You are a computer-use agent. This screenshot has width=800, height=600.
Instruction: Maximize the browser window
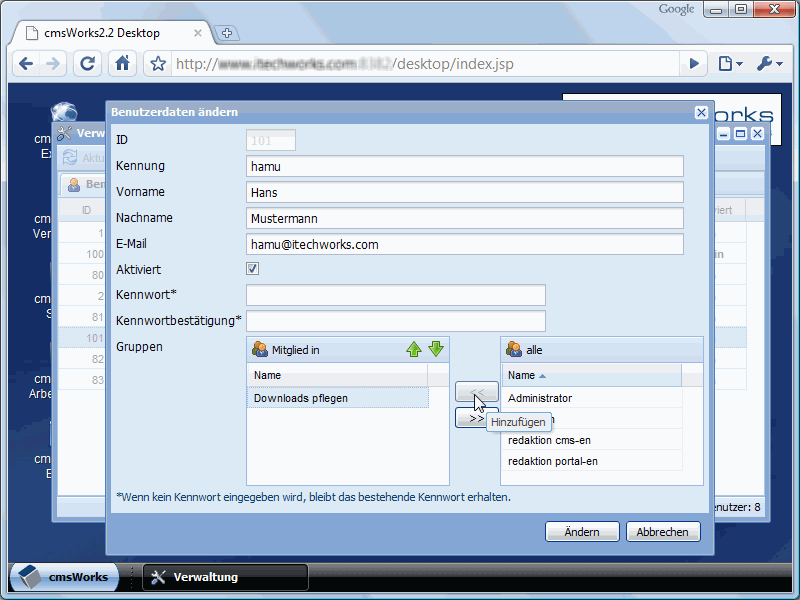coord(741,9)
